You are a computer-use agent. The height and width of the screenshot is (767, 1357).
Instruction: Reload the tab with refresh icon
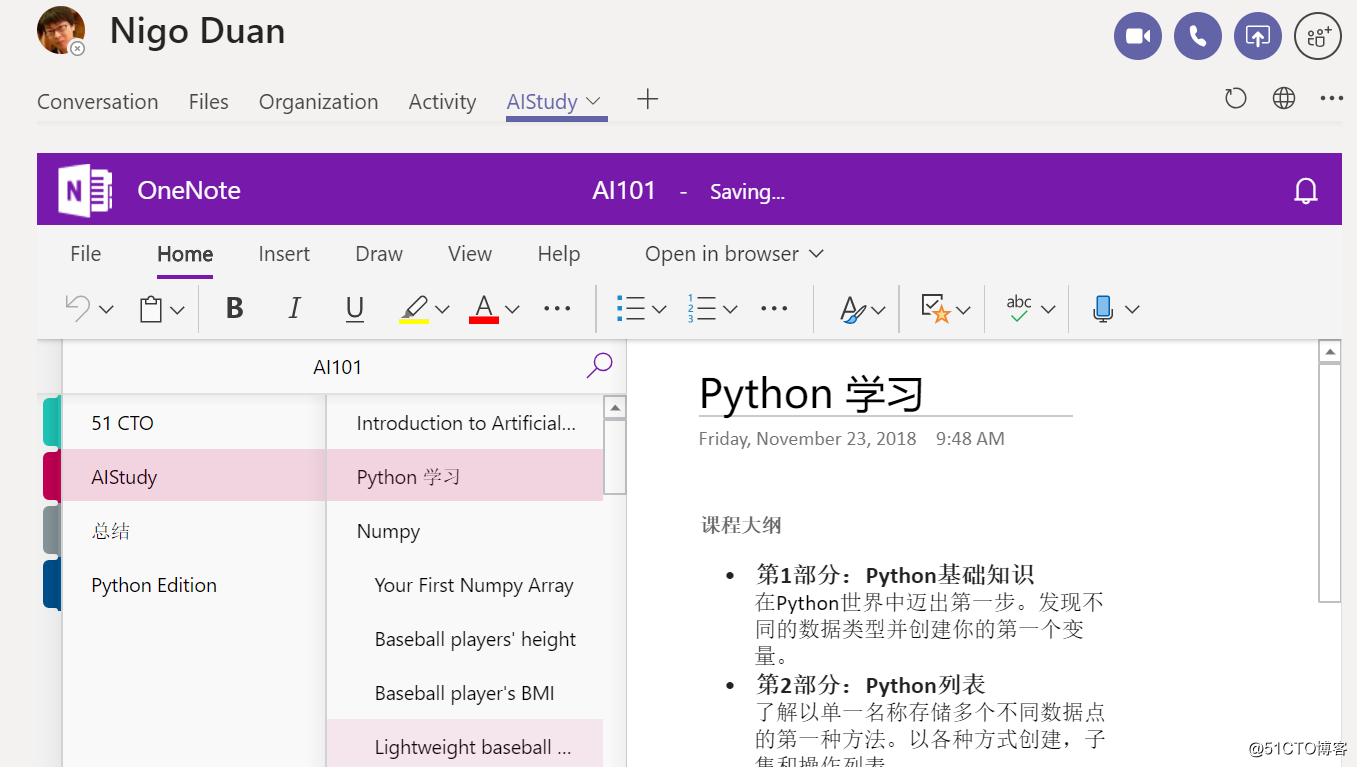click(x=1236, y=98)
